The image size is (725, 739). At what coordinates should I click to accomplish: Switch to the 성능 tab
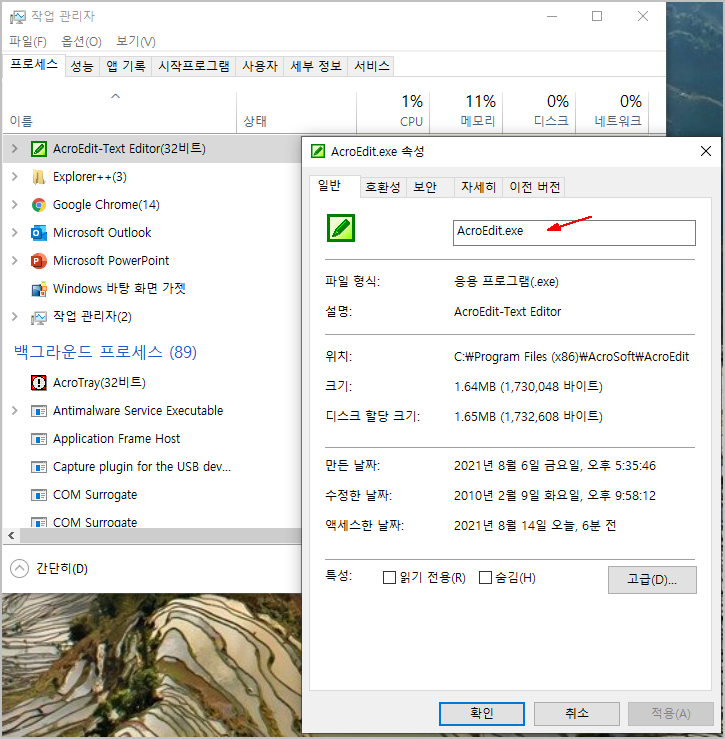tap(82, 66)
